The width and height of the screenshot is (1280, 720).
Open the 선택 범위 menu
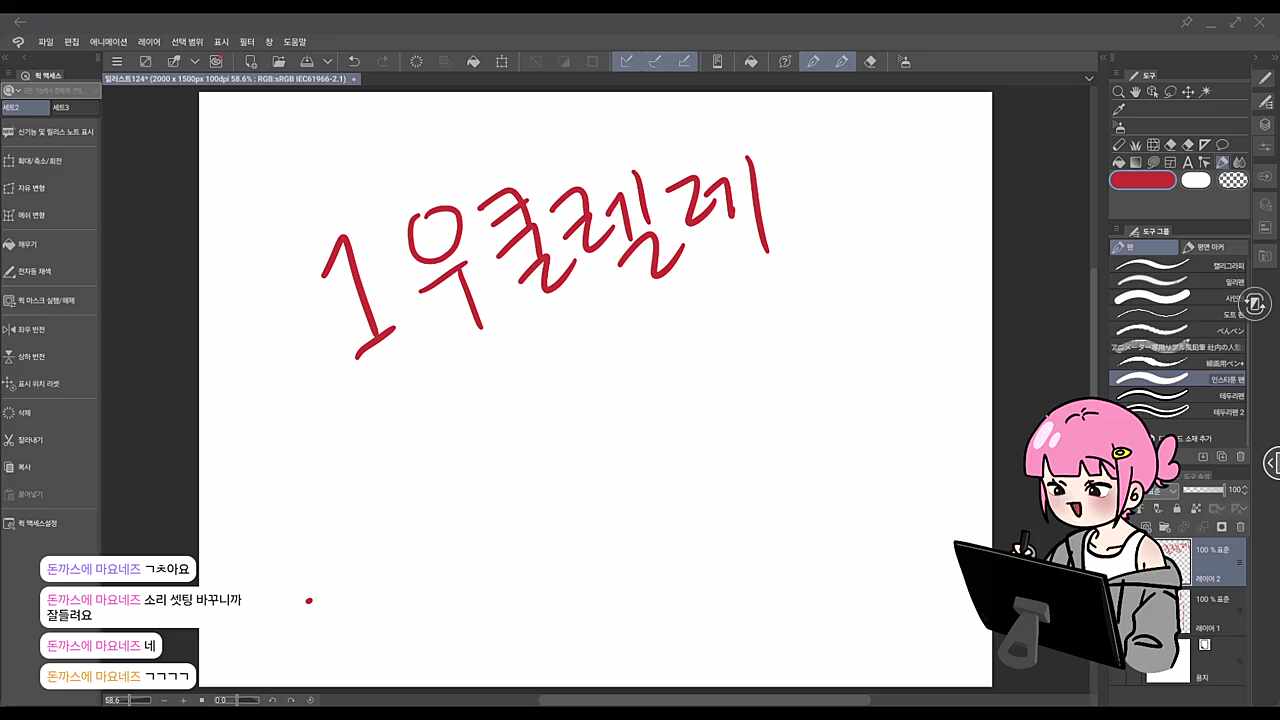187,42
